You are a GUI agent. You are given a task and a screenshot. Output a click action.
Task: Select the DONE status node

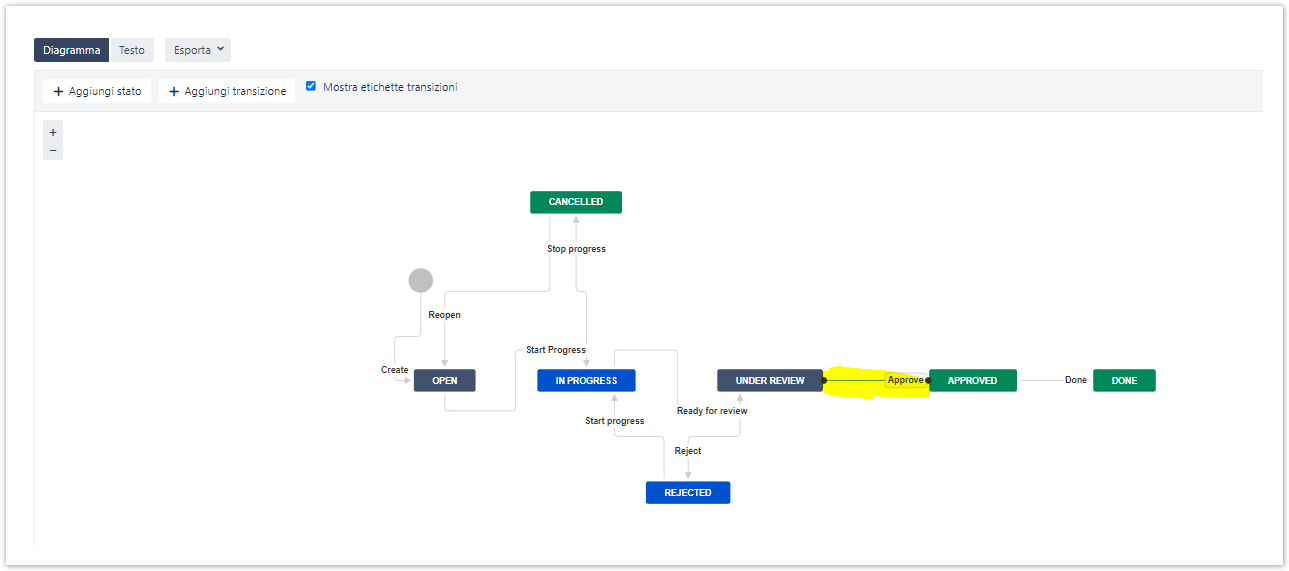tap(1124, 380)
